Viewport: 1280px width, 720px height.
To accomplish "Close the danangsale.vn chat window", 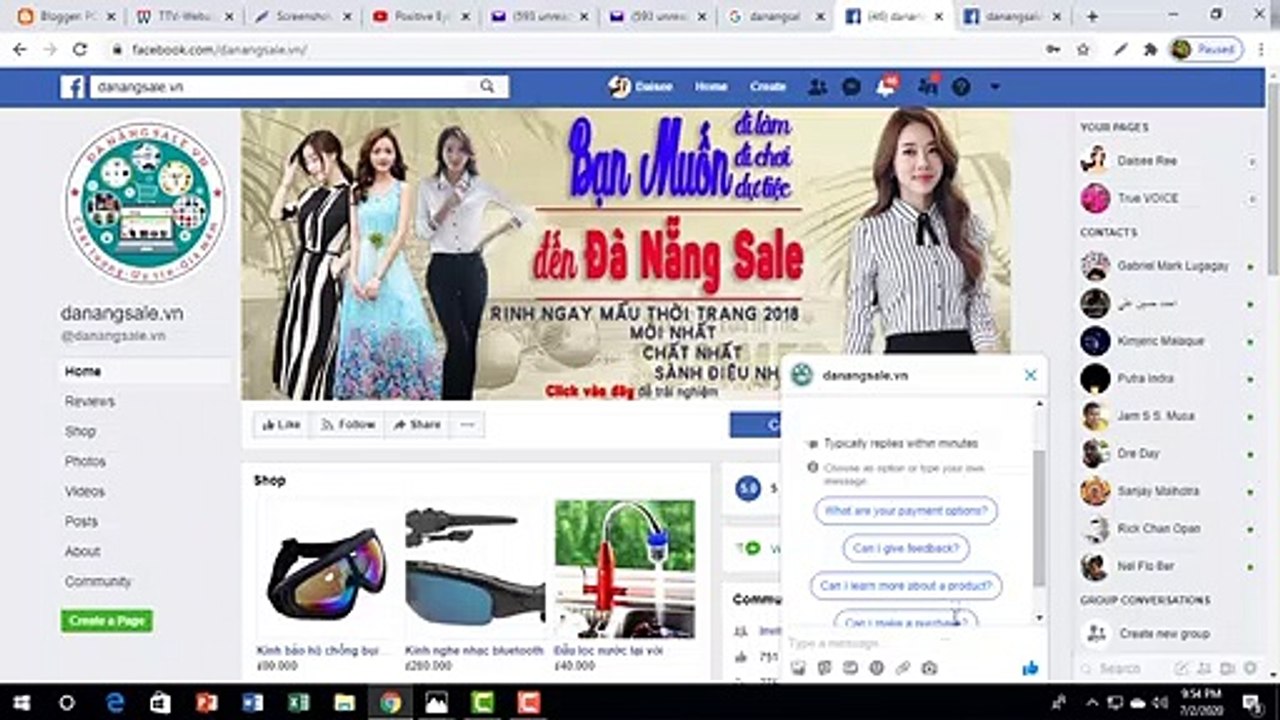I will click(1030, 376).
